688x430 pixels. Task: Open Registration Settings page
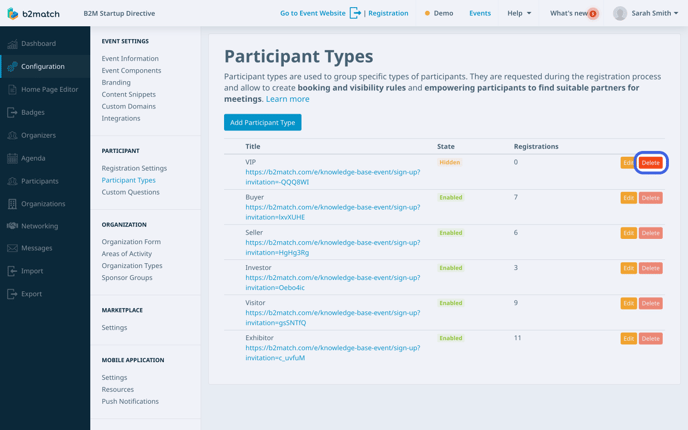tap(134, 168)
